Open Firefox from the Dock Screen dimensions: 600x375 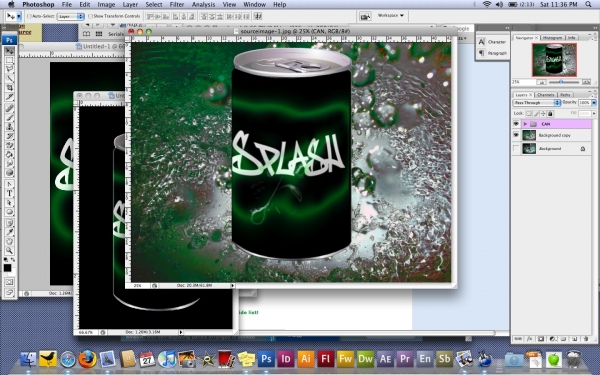click(x=87, y=359)
